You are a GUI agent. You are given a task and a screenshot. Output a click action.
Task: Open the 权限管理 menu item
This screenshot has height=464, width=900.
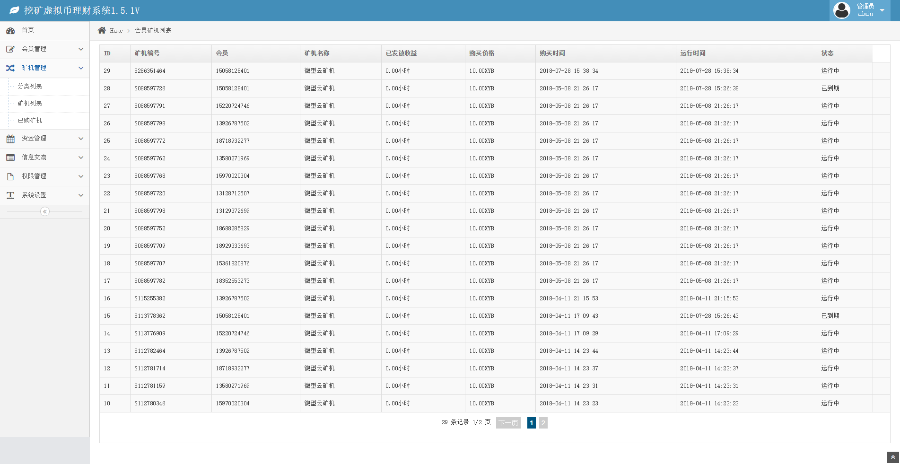coord(45,176)
